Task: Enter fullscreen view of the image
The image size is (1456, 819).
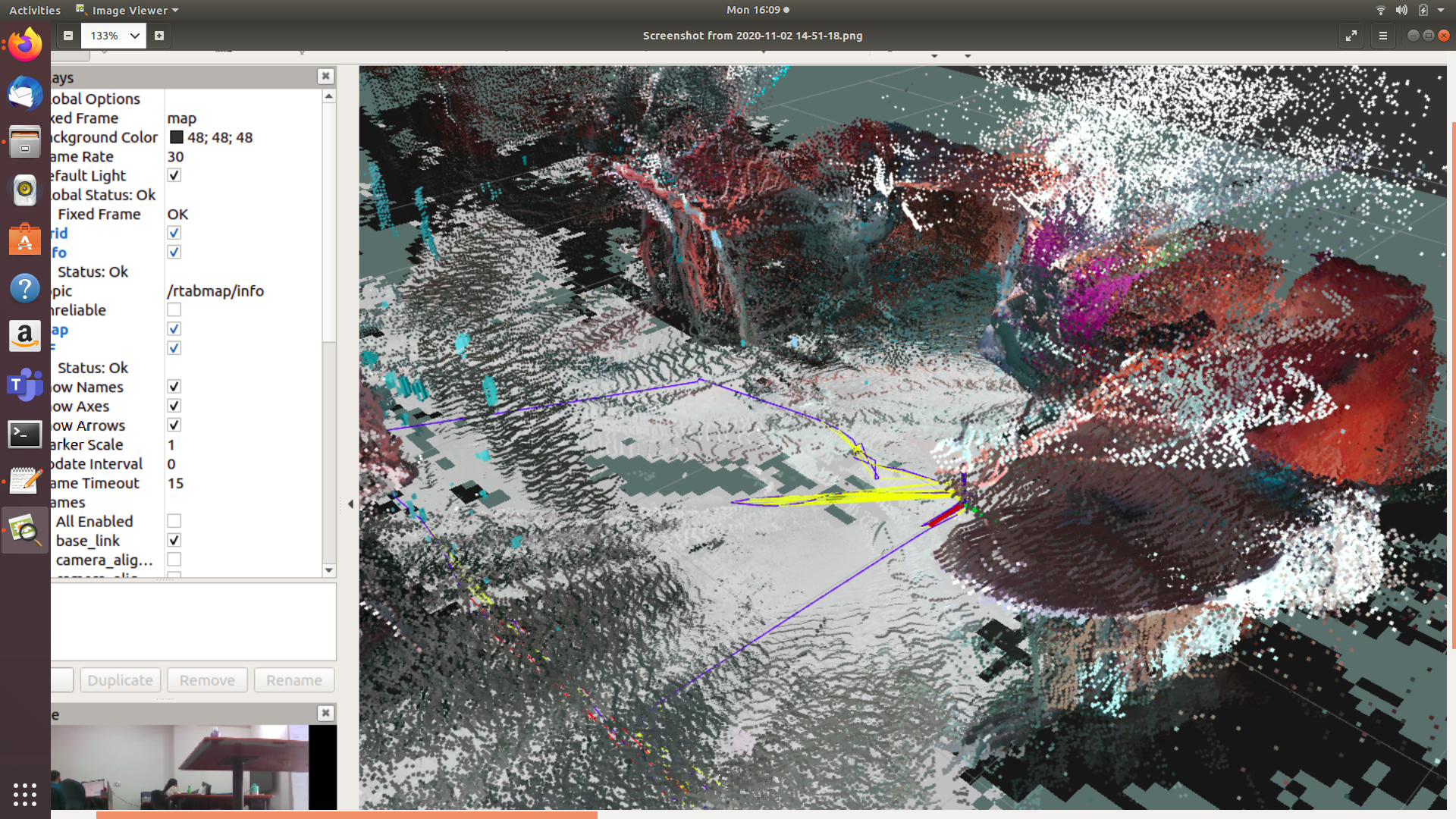Action: 1351,36
